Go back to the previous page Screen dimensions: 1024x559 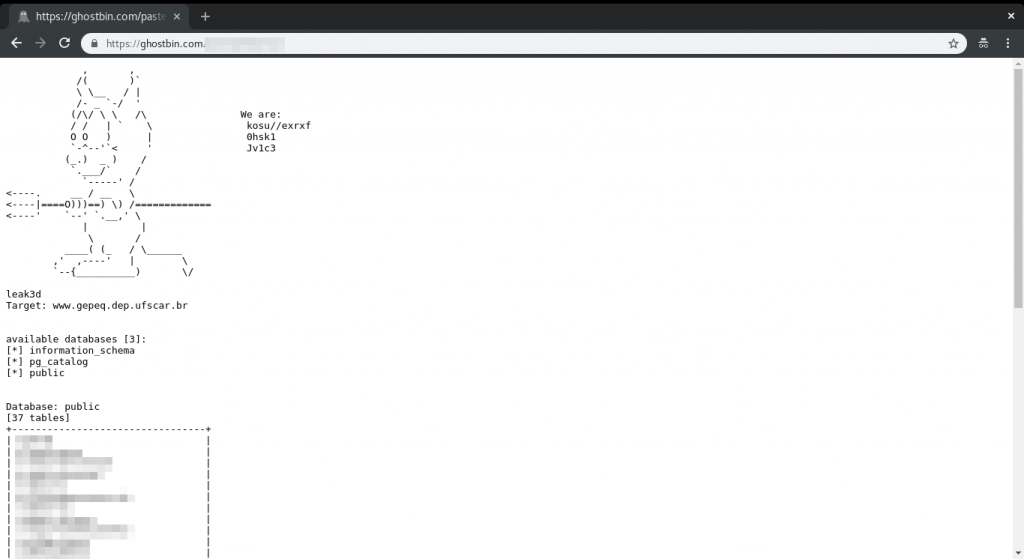(x=16, y=43)
